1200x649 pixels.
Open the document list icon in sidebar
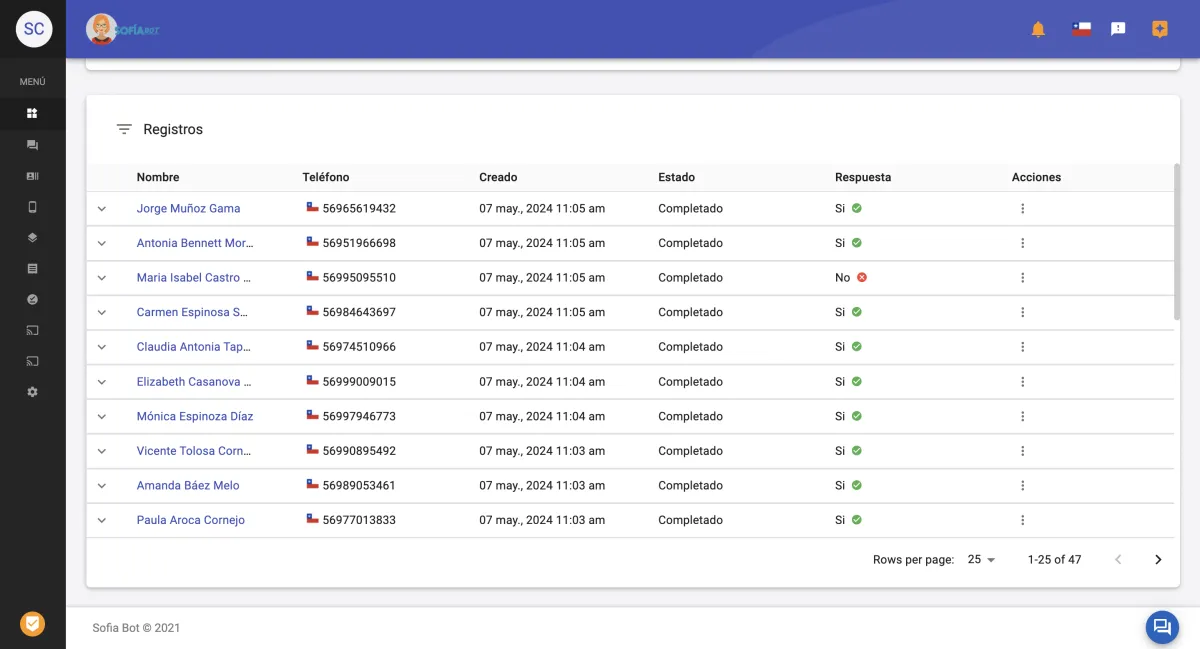[x=32, y=269]
